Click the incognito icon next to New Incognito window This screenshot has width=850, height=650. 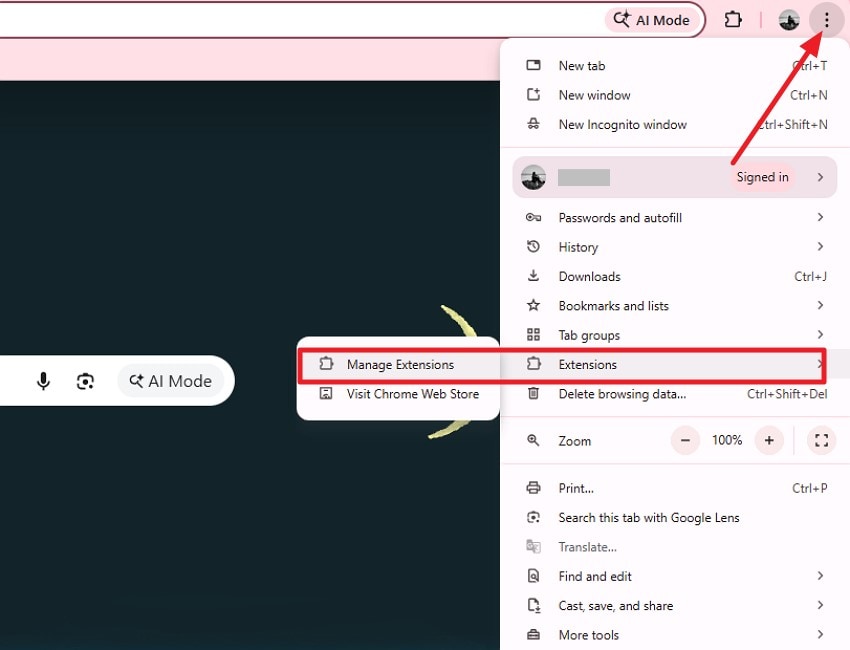[x=534, y=124]
